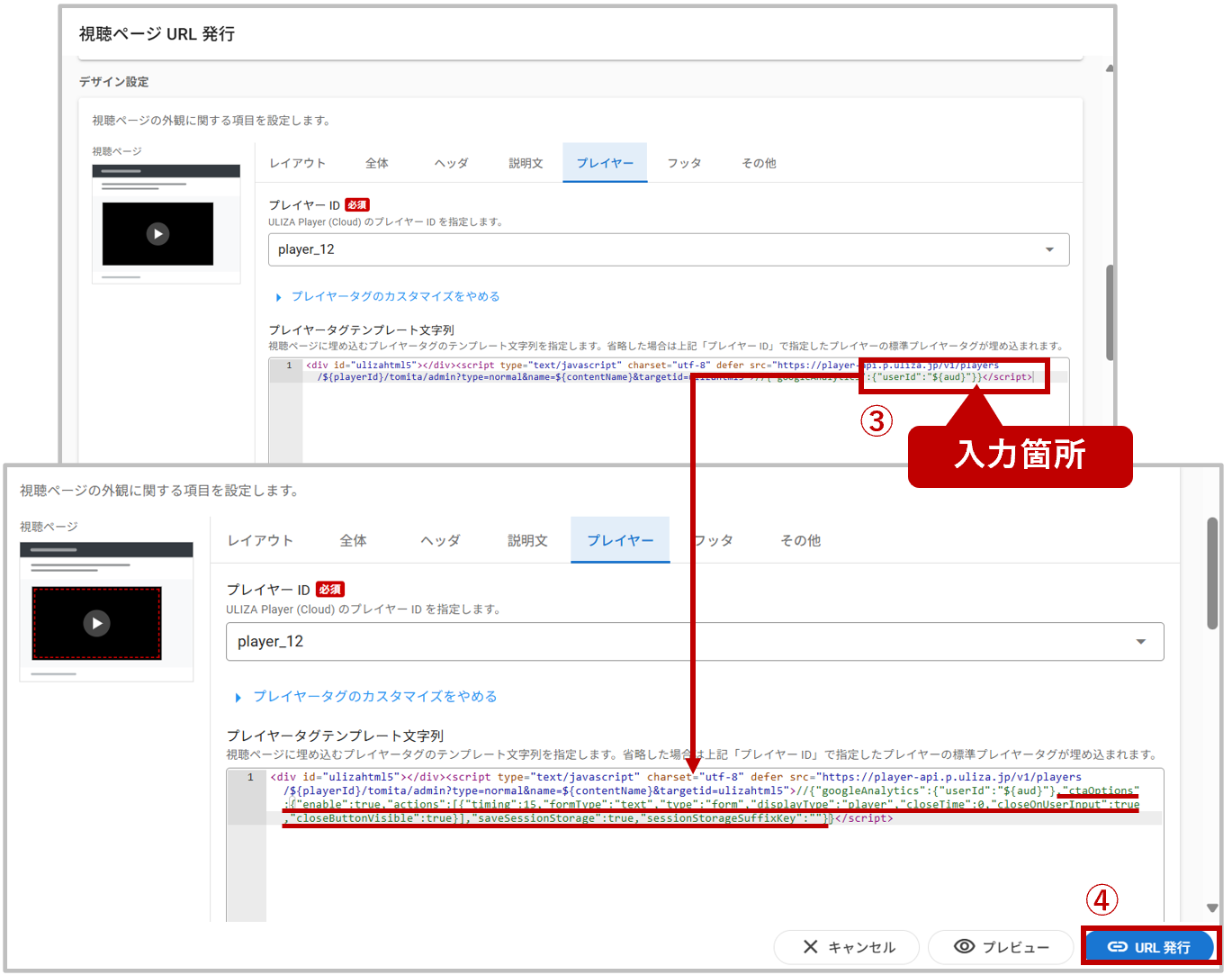
Task: Switch to the upper レイアウト tab
Action: [x=298, y=163]
